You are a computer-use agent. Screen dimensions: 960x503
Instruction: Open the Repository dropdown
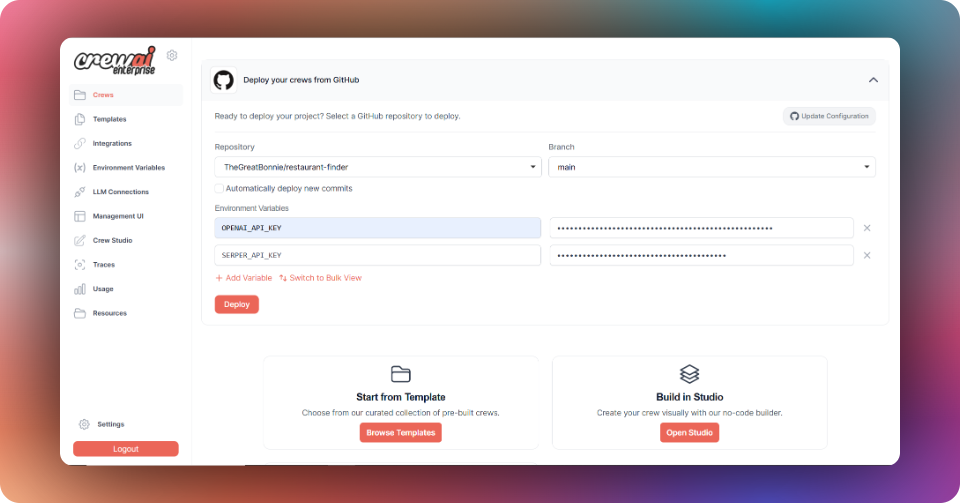point(378,167)
